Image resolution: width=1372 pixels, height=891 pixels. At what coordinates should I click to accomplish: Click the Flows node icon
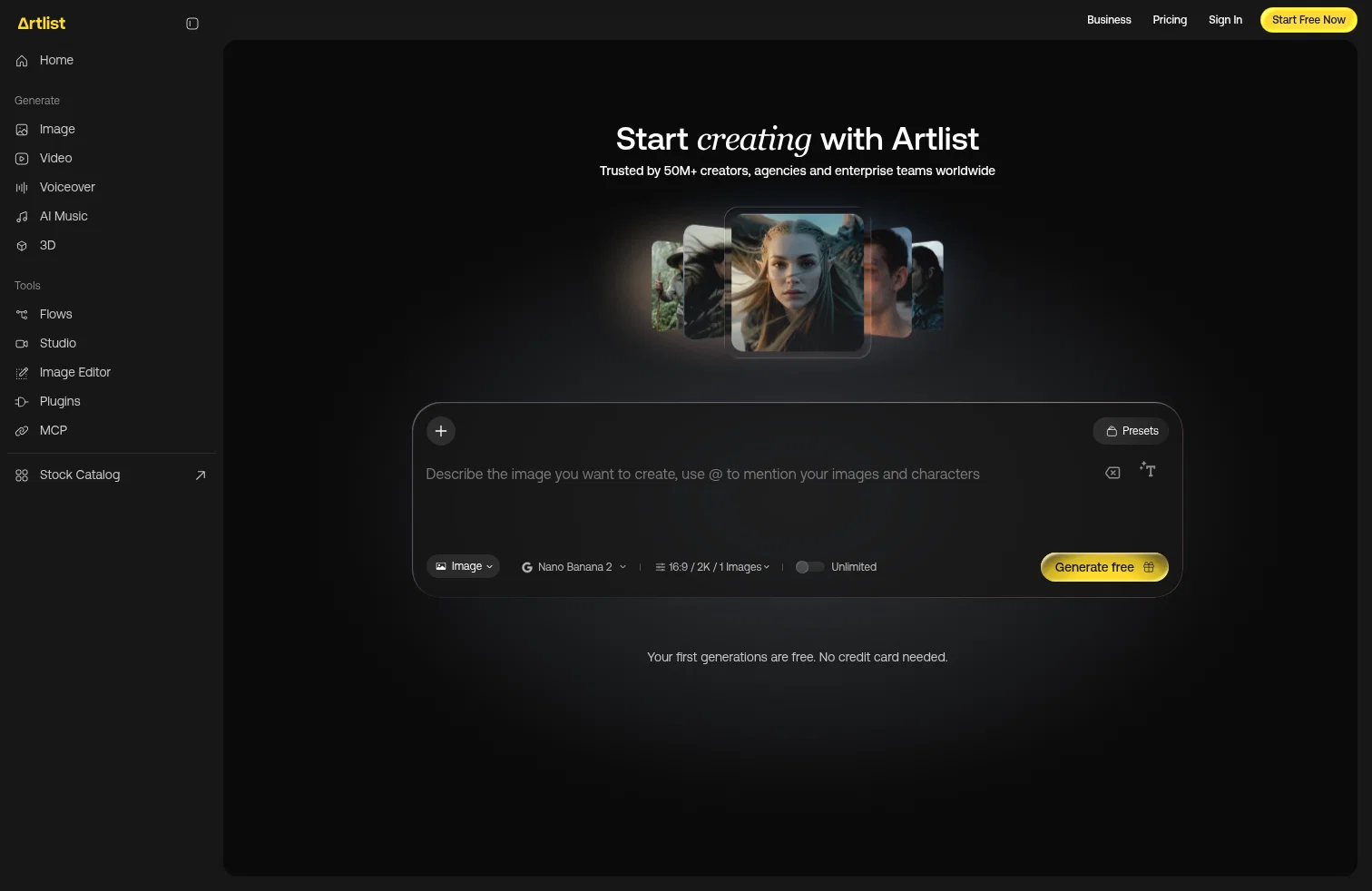(x=22, y=315)
